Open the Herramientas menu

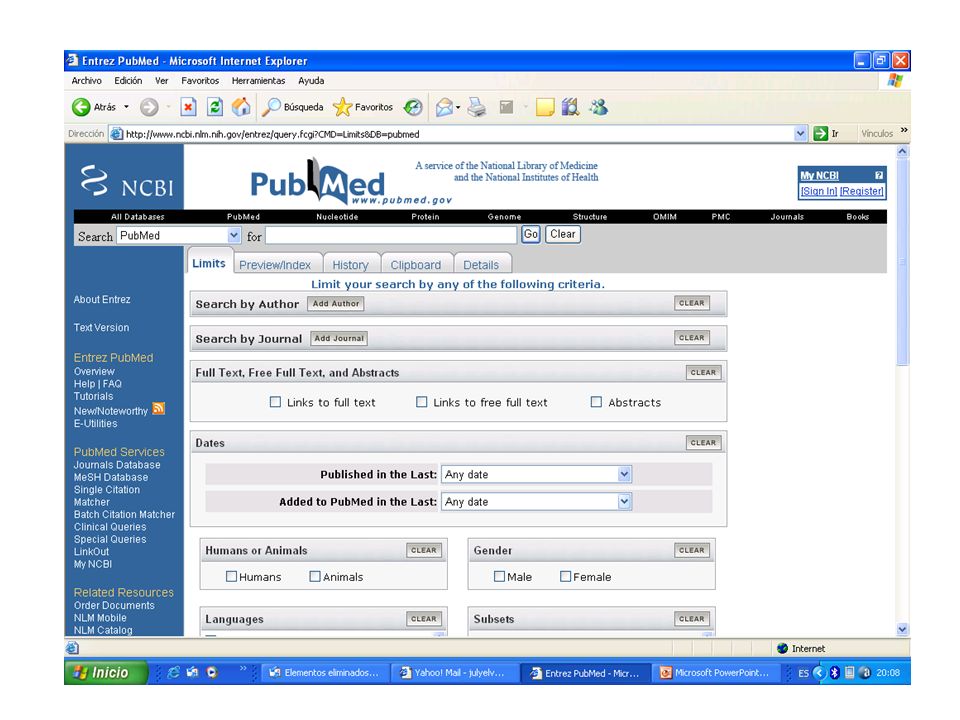pos(258,80)
